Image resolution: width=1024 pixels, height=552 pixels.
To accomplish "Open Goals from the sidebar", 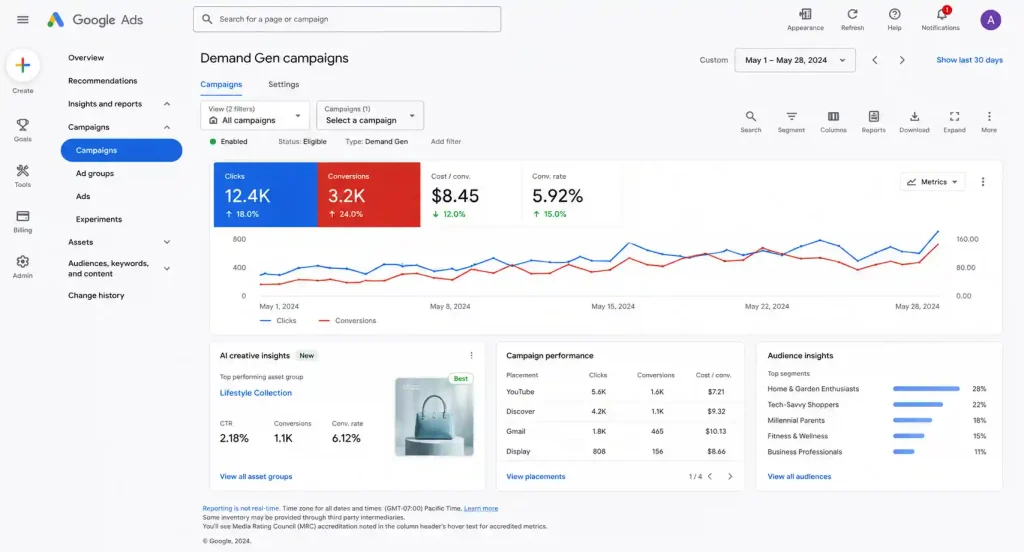I will (23, 129).
